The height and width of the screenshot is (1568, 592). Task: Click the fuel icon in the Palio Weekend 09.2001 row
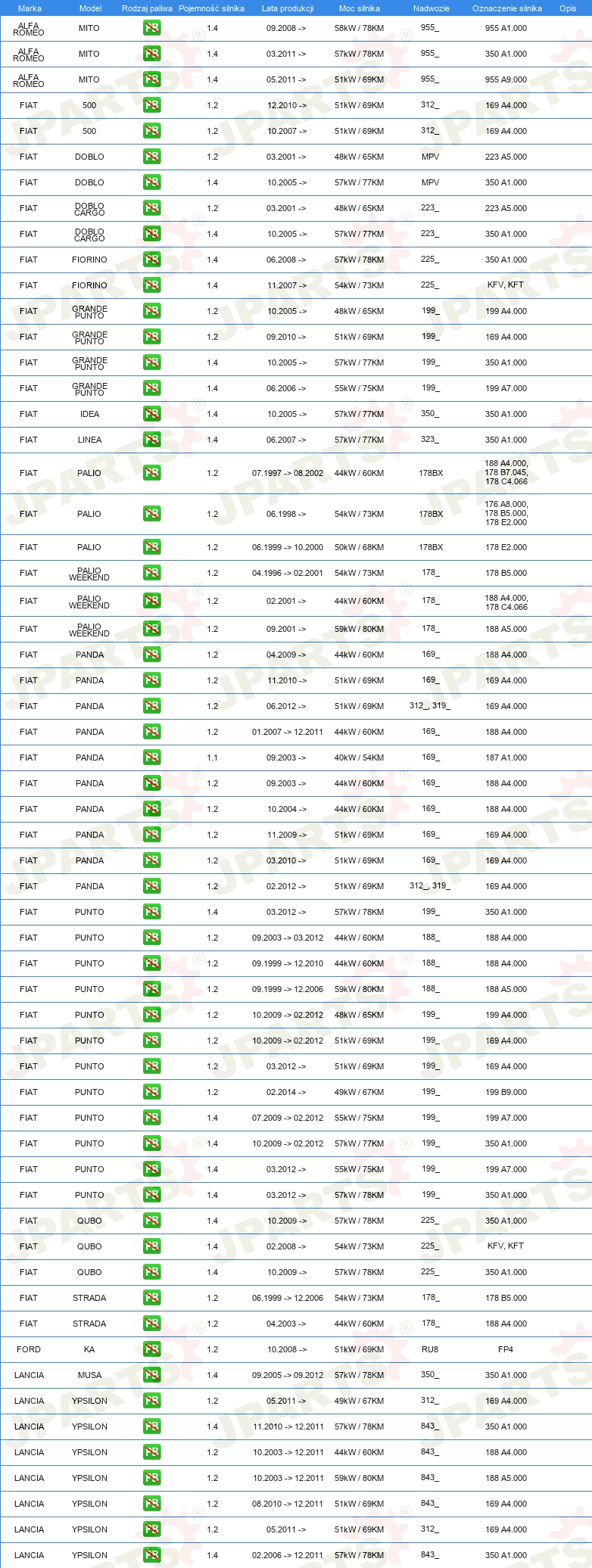coord(151,629)
